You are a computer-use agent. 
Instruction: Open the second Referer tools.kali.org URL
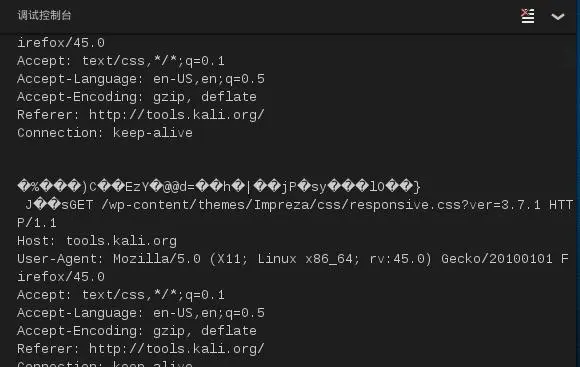tap(177, 349)
